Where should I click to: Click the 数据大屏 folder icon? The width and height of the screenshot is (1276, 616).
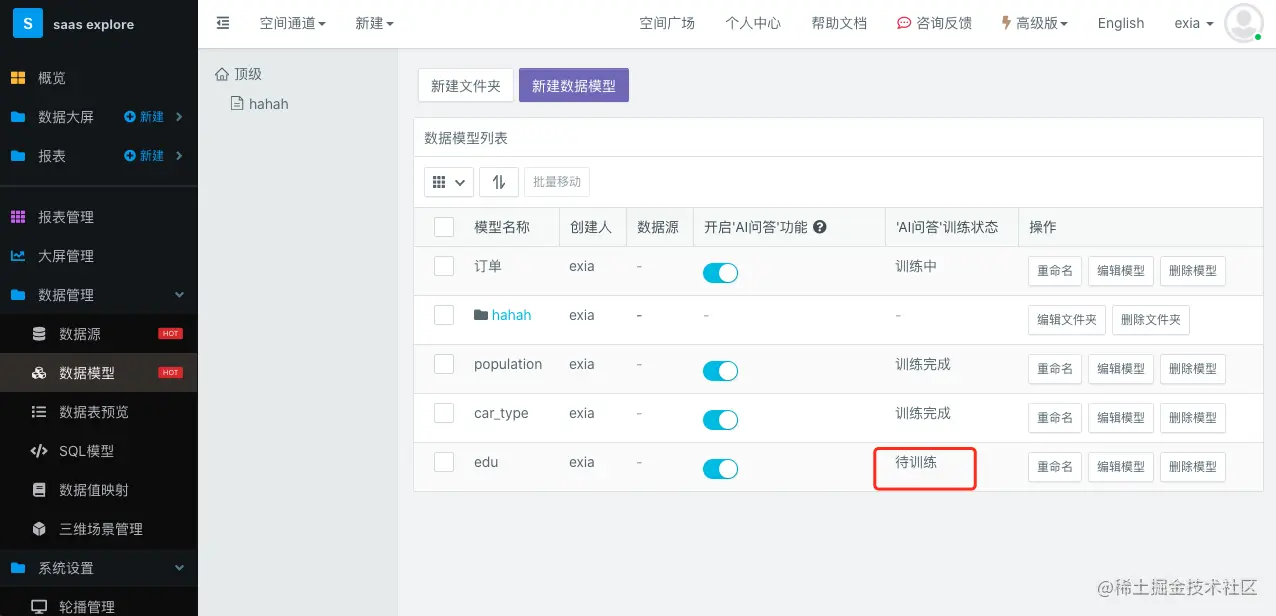coord(18,117)
